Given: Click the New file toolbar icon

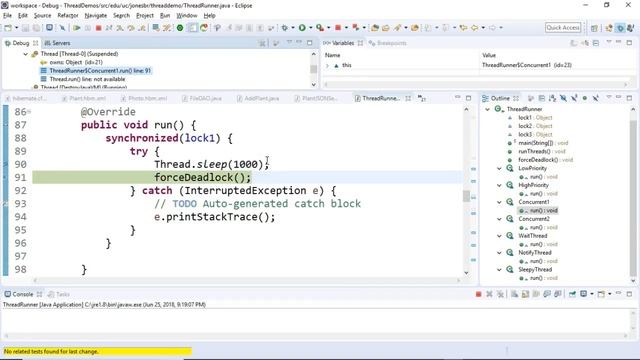Looking at the screenshot, I should click(x=8, y=28).
